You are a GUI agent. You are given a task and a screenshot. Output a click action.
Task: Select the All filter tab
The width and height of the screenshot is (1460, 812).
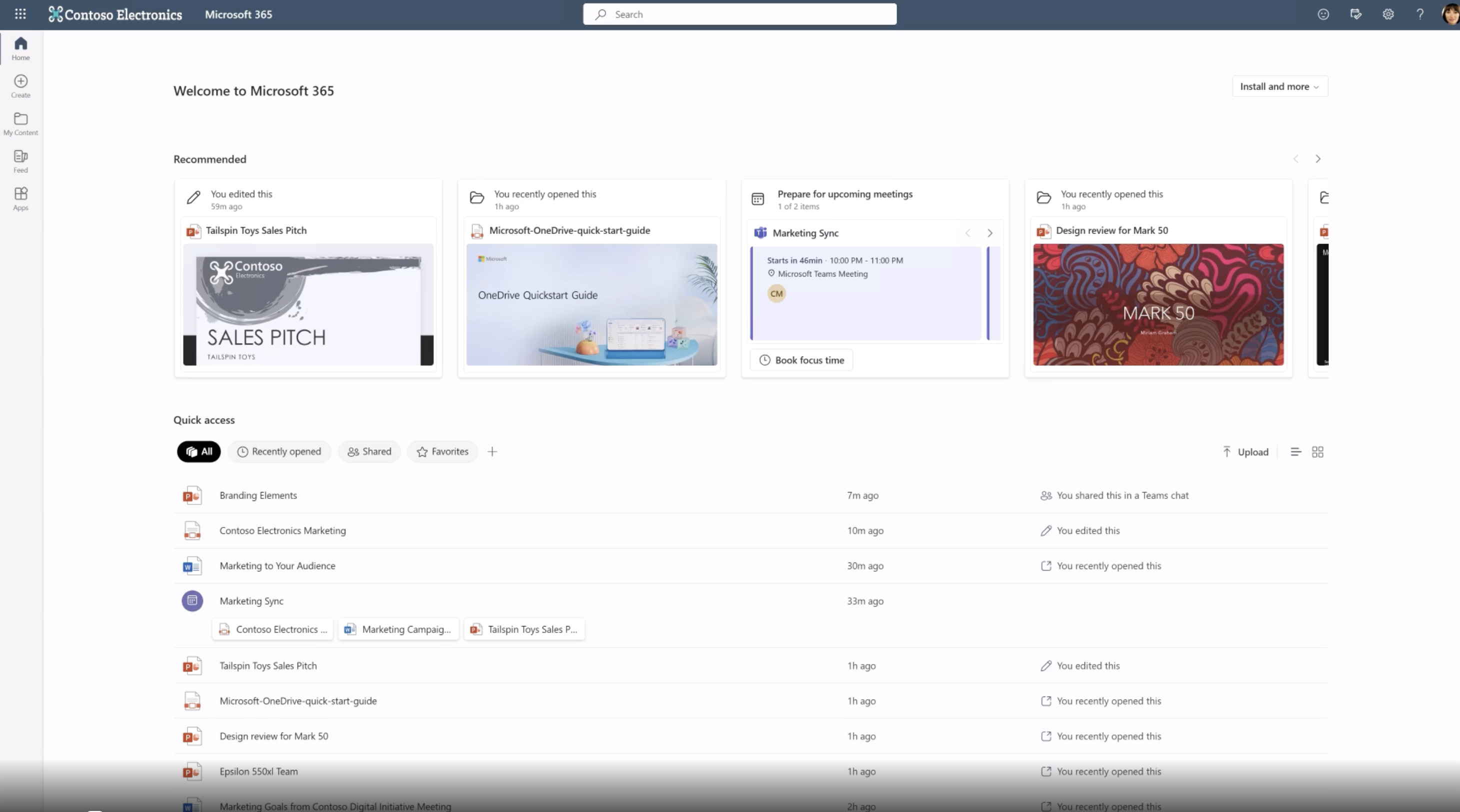point(199,451)
